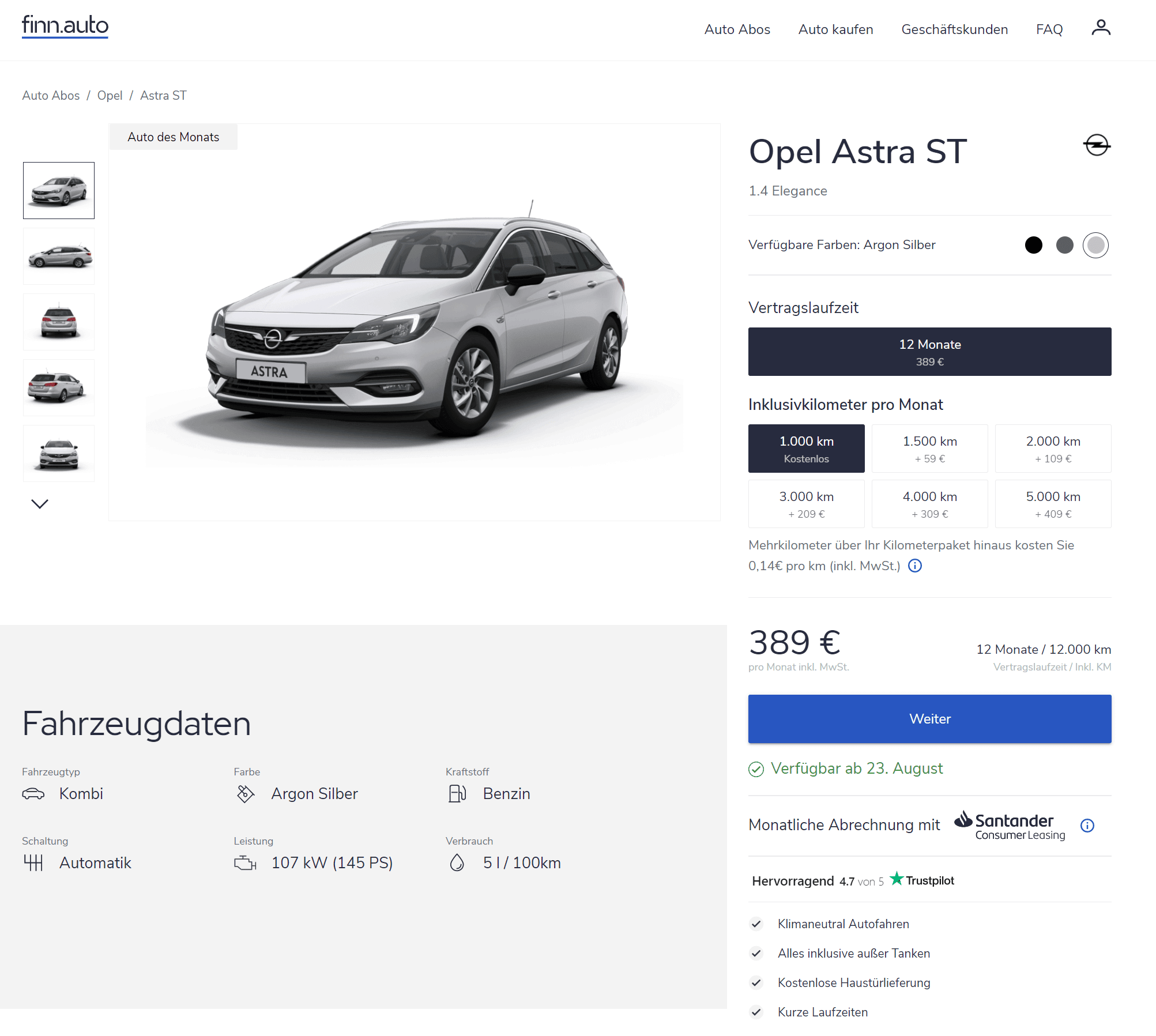The width and height of the screenshot is (1156, 1036).
Task: Open the Geschäftskunden menu item
Action: tap(954, 29)
